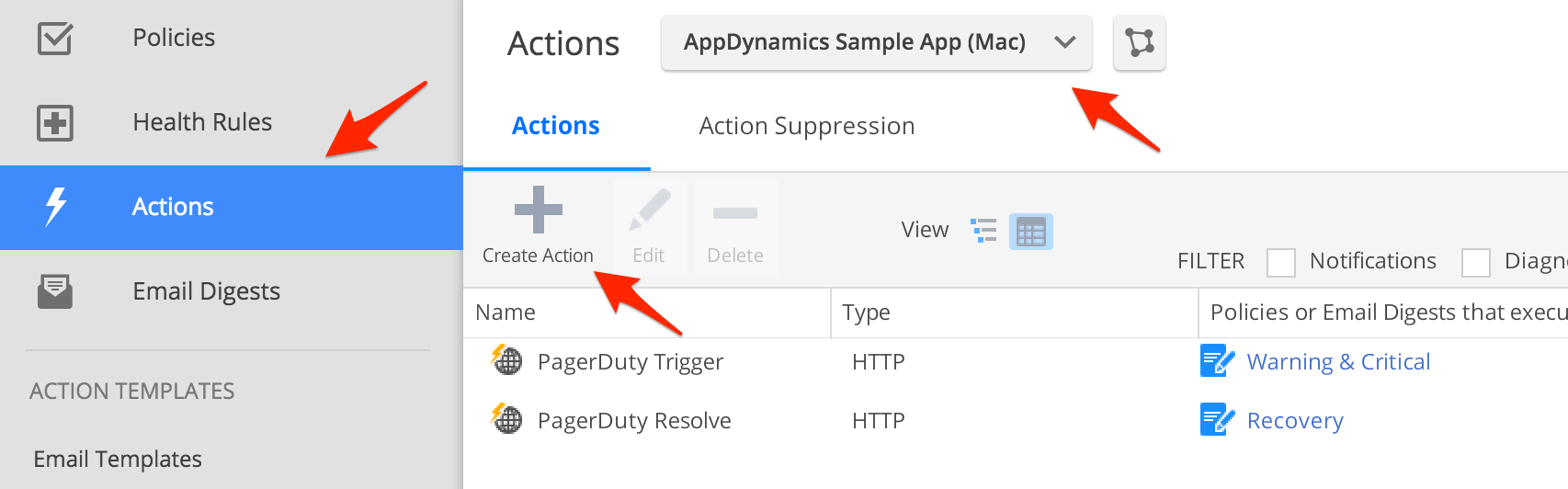Toggle the Diagnostics filter checkbox
The height and width of the screenshot is (489, 1568).
point(1475,262)
